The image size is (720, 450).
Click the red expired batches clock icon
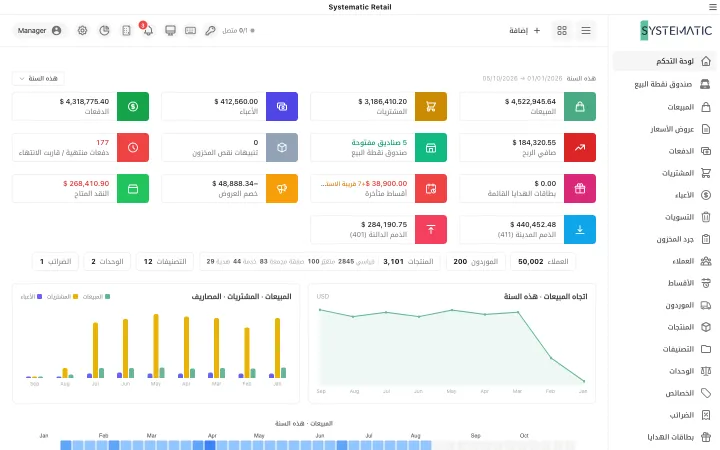point(133,147)
